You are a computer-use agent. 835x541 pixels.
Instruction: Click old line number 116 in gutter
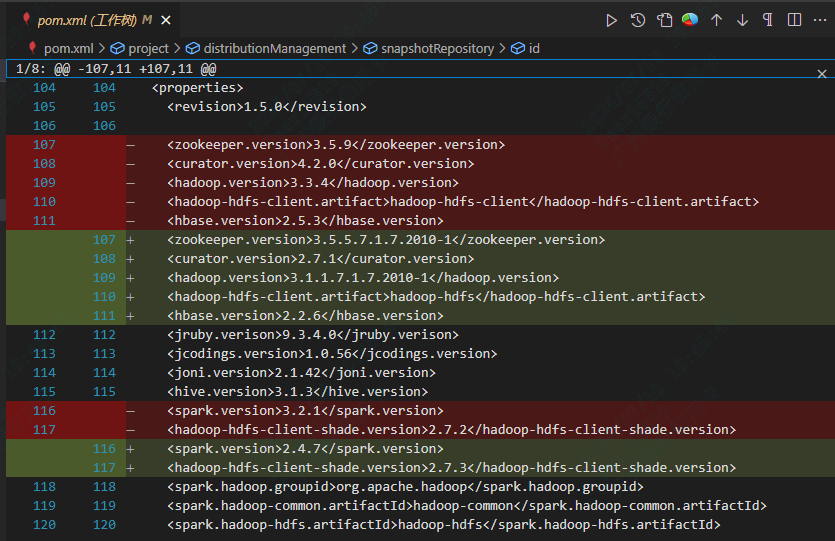[x=44, y=411]
